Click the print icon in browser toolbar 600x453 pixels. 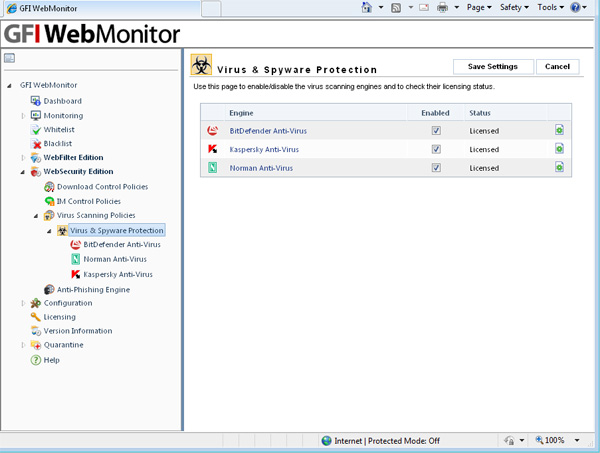[443, 7]
